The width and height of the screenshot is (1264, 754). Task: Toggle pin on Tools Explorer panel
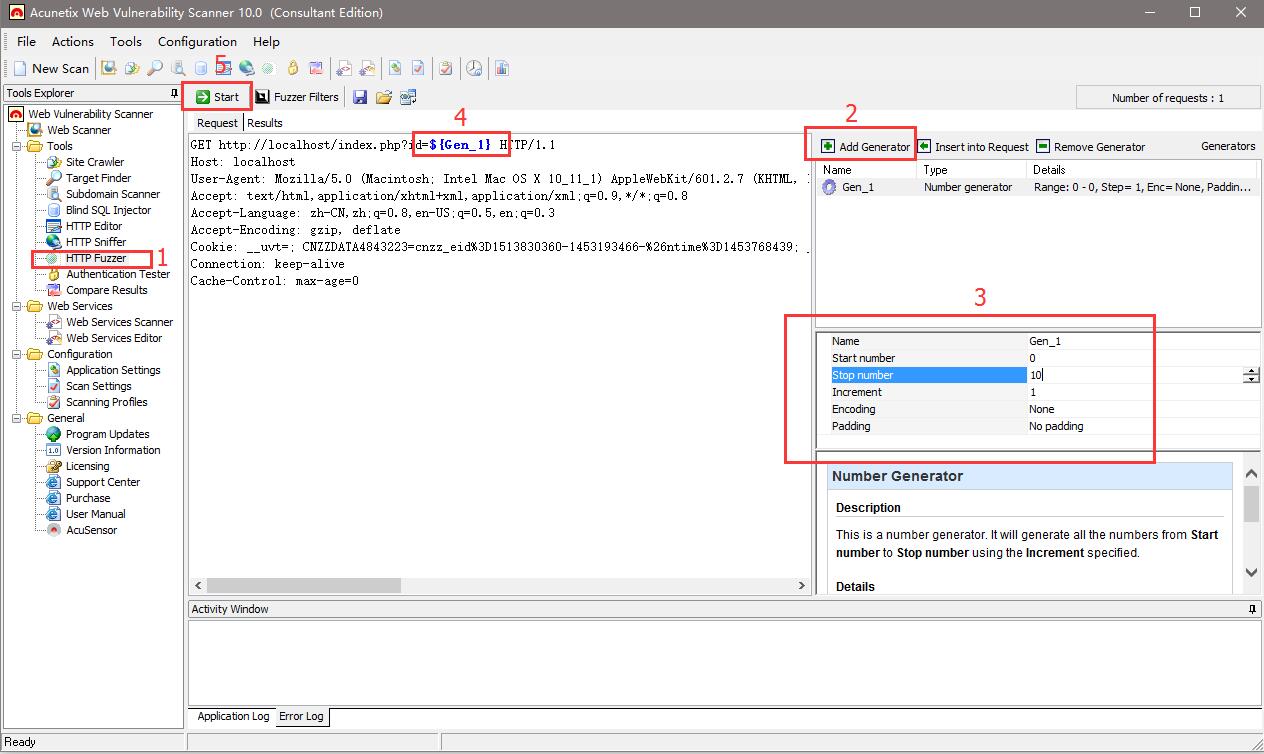click(175, 93)
